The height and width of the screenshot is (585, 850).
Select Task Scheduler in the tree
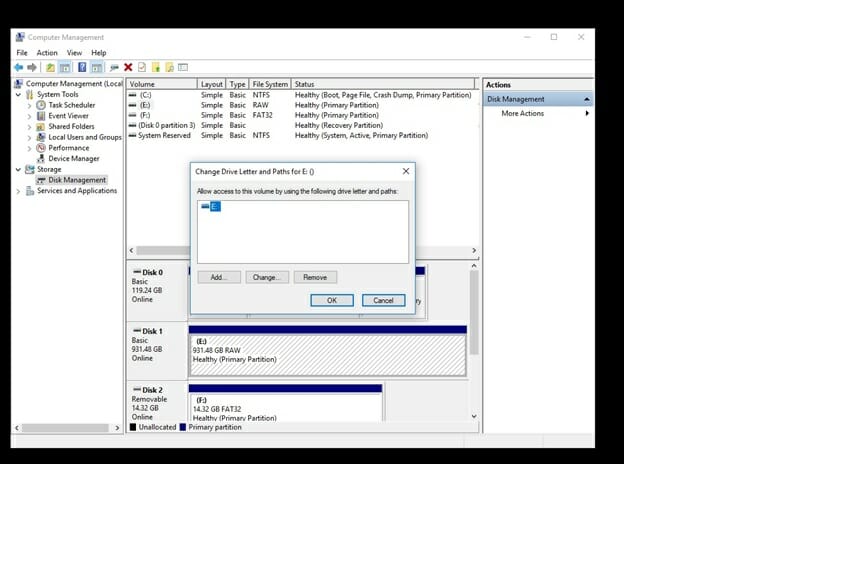(x=72, y=105)
